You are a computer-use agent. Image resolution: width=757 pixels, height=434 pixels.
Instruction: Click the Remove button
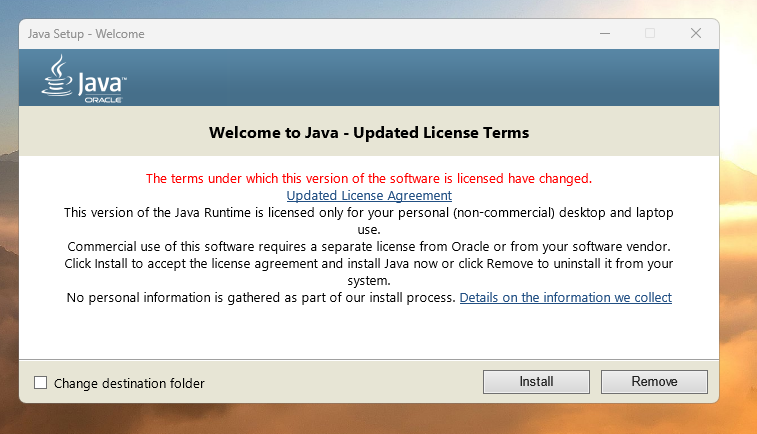point(654,382)
